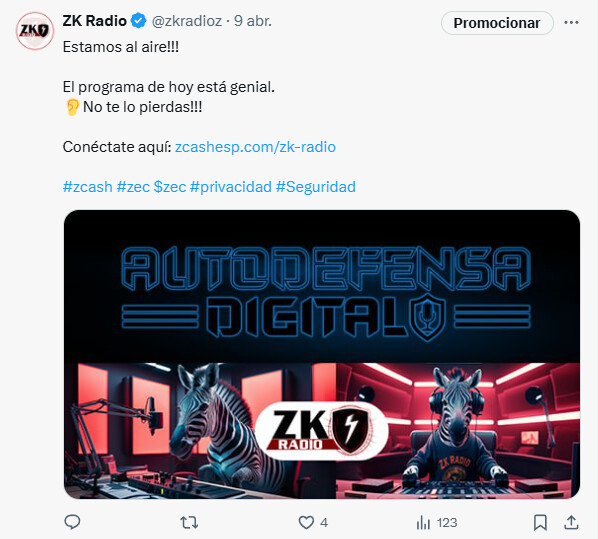The image size is (598, 539).
Task: Open the #Seguridad hashtag
Action: click(x=316, y=187)
